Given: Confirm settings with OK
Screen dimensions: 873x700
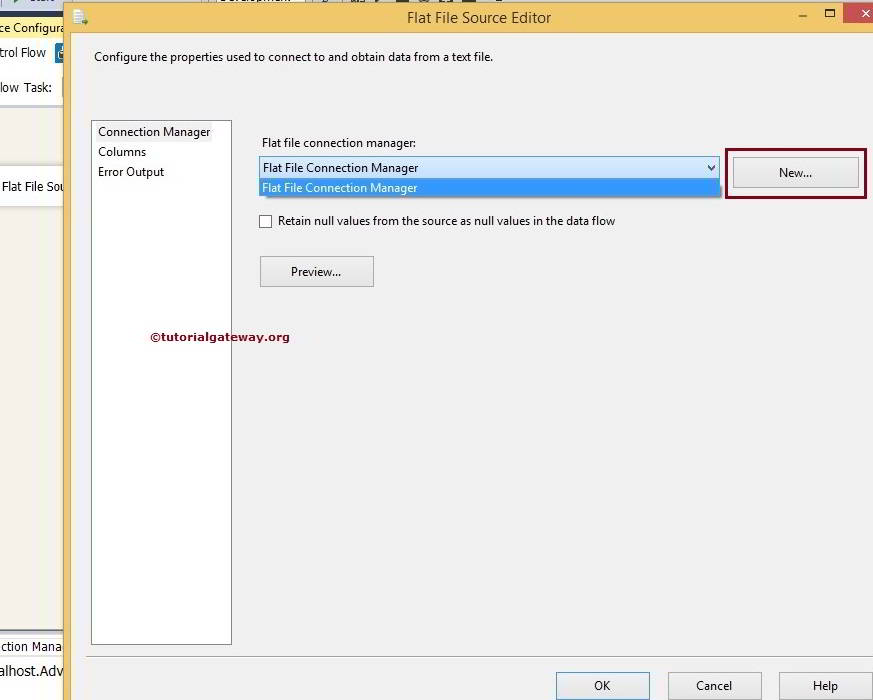Looking at the screenshot, I should (x=602, y=686).
